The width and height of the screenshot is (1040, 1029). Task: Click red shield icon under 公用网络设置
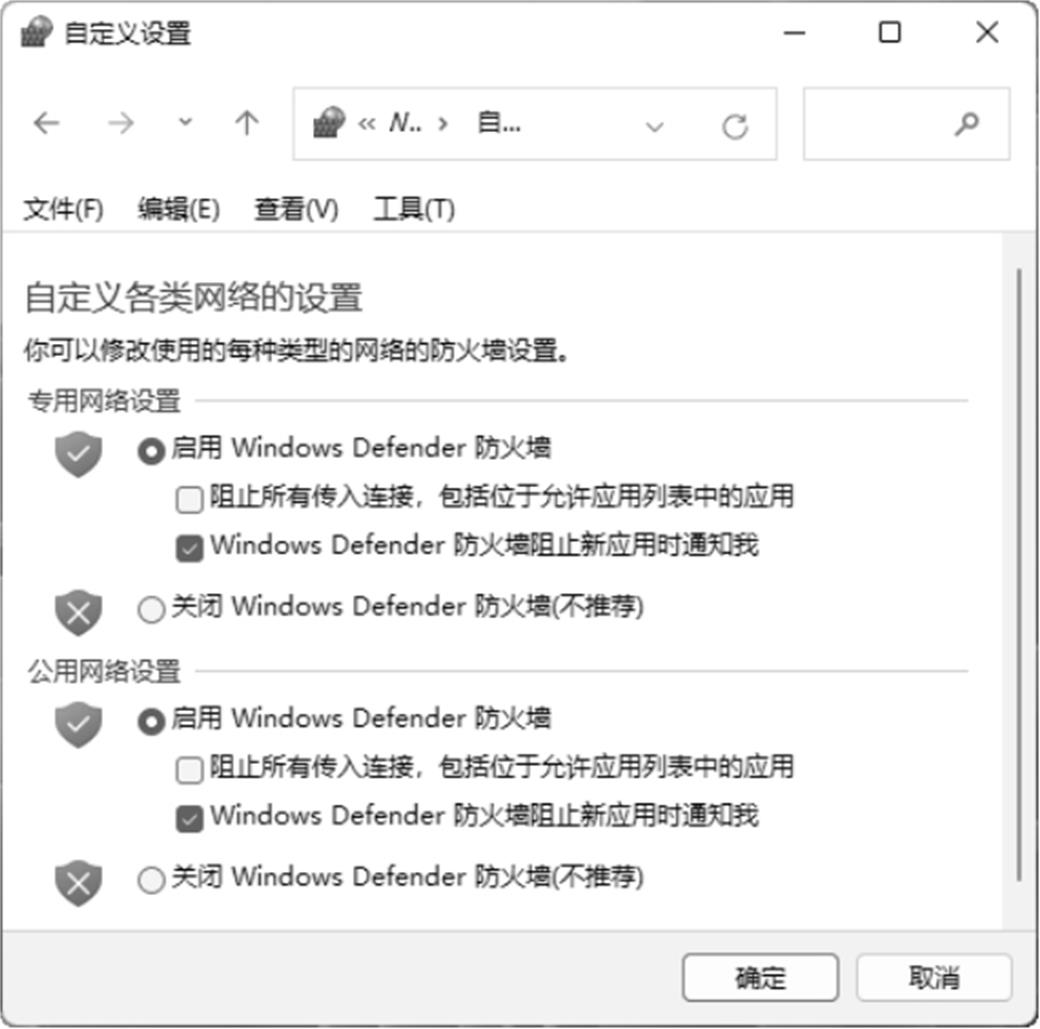click(78, 883)
